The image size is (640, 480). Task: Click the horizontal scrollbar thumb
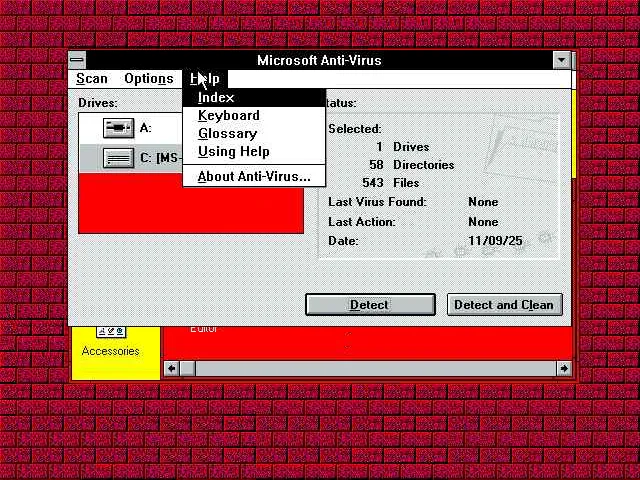[188, 369]
